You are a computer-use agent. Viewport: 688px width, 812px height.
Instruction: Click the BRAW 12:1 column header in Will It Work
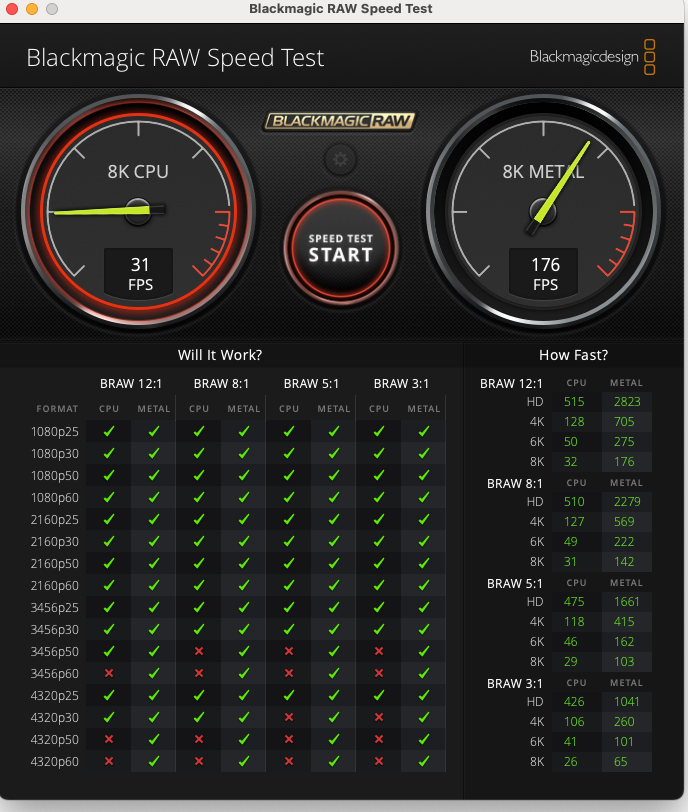point(131,384)
